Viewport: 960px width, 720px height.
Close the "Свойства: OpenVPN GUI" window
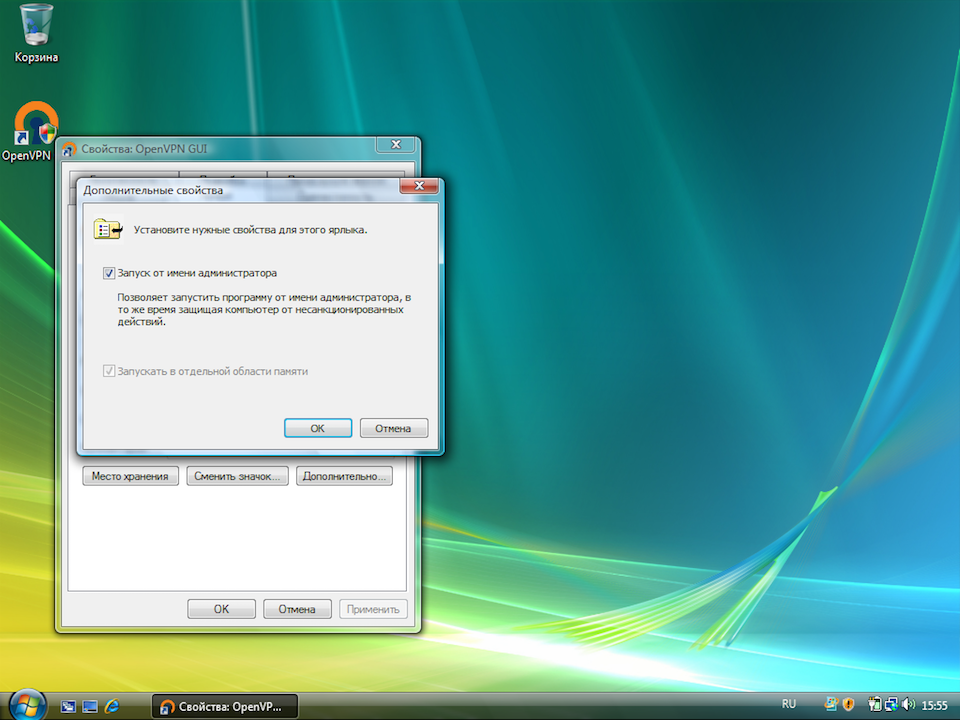point(396,144)
